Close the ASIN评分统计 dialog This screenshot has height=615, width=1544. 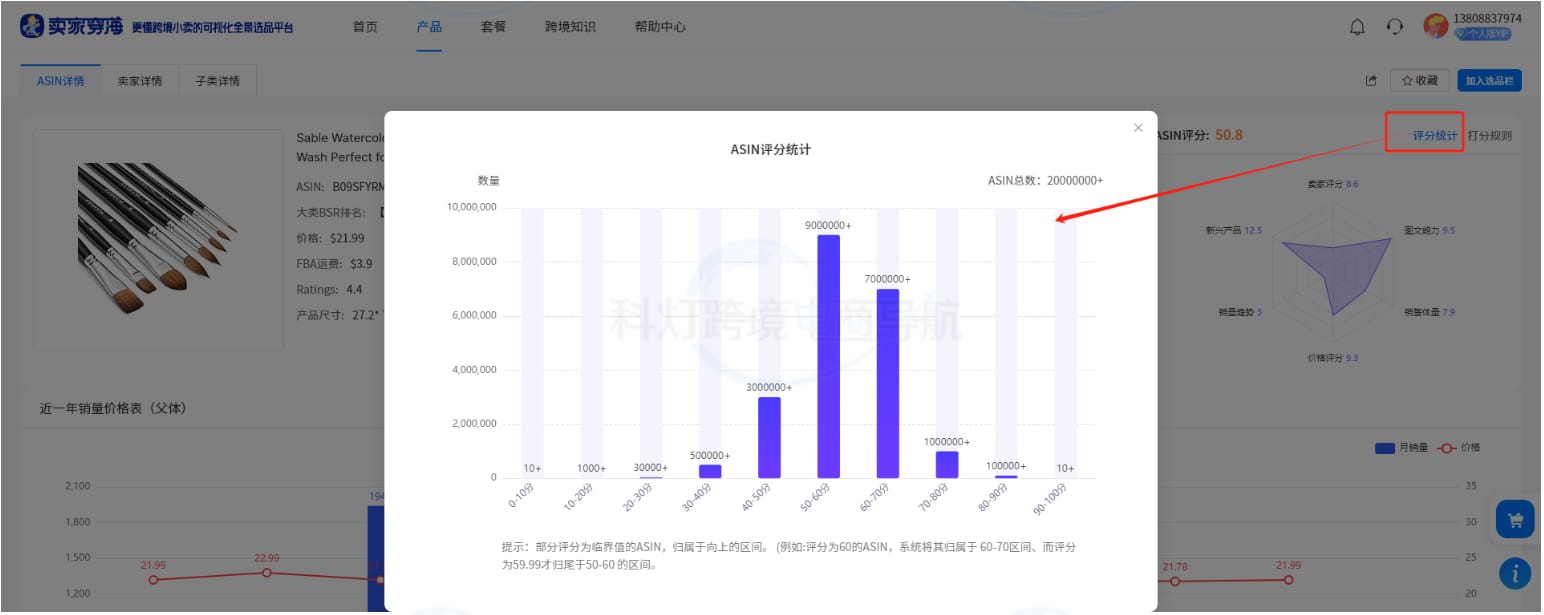click(x=1137, y=127)
